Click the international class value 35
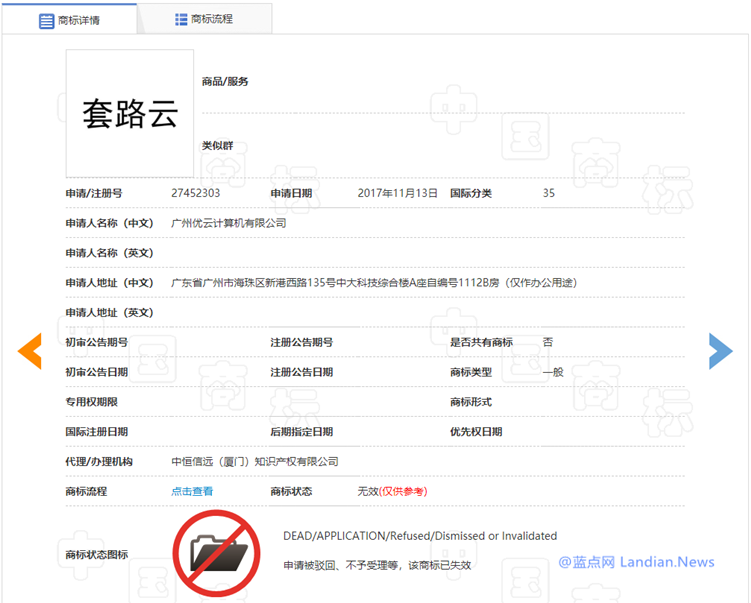This screenshot has height=603, width=751. pyautogui.click(x=548, y=193)
